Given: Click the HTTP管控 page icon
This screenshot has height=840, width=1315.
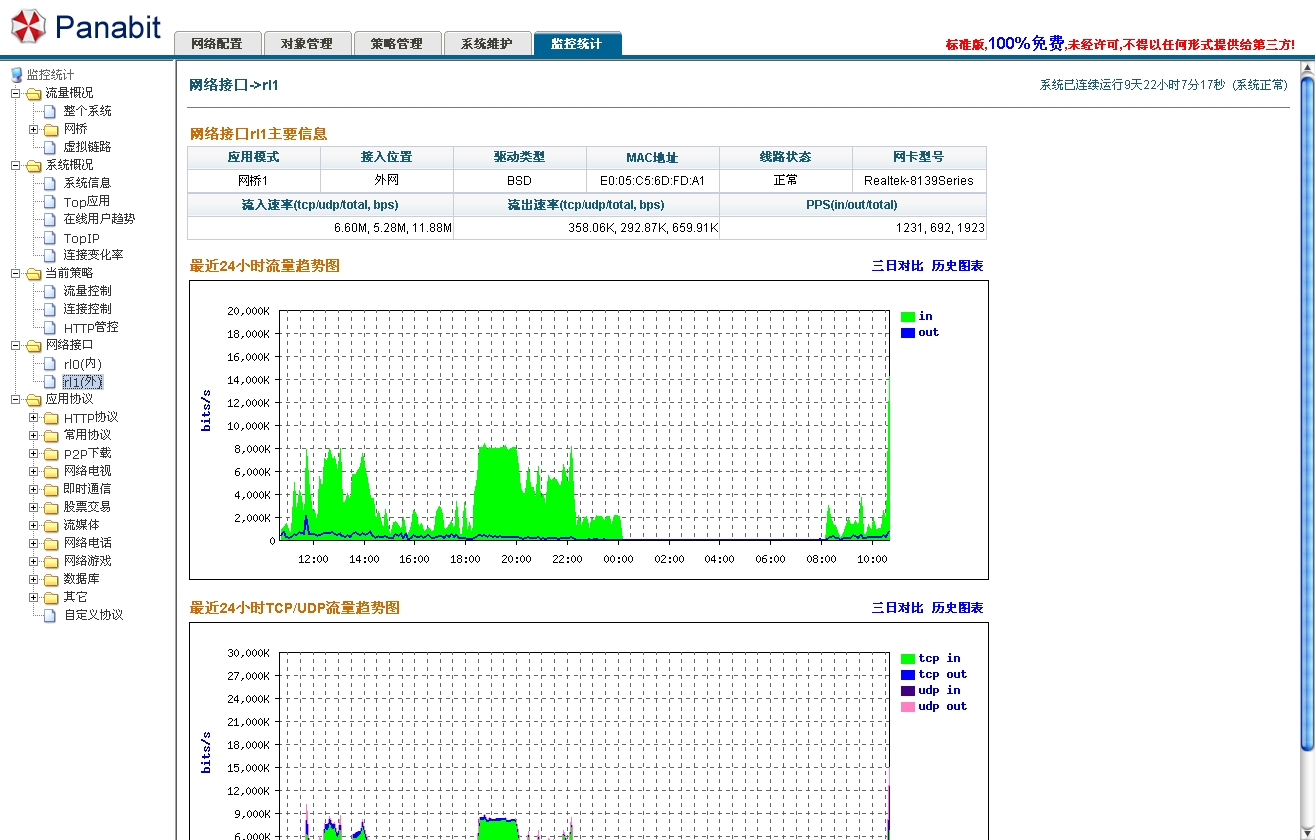Looking at the screenshot, I should (x=50, y=327).
